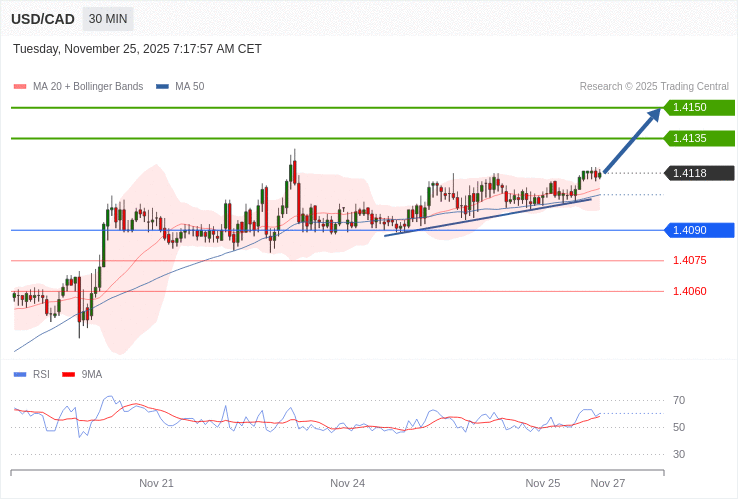Screen dimensions: 738x500
Task: Click the RSI legend label
Action: point(41,375)
